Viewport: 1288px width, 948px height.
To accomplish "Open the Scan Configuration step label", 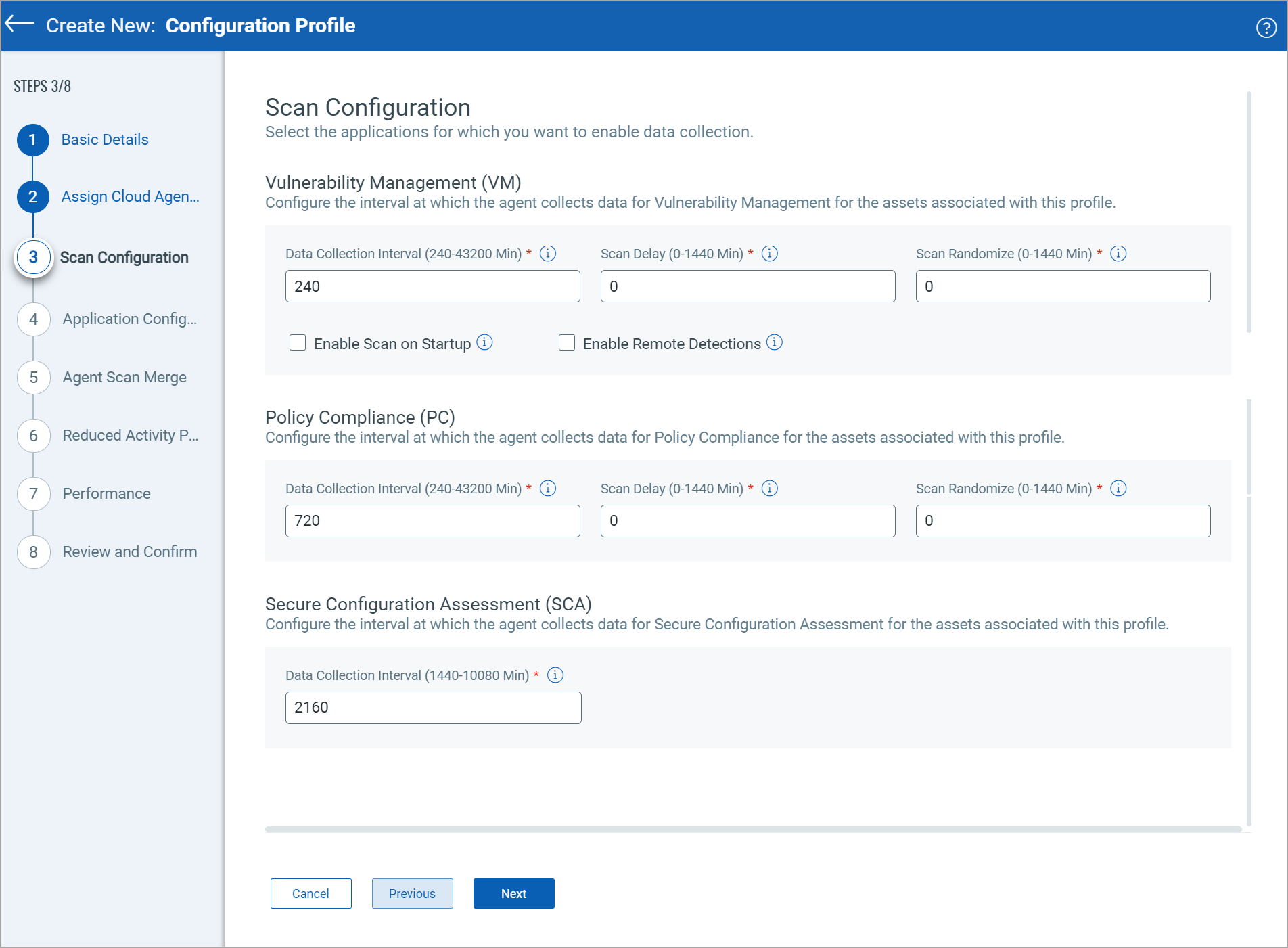I will (124, 257).
